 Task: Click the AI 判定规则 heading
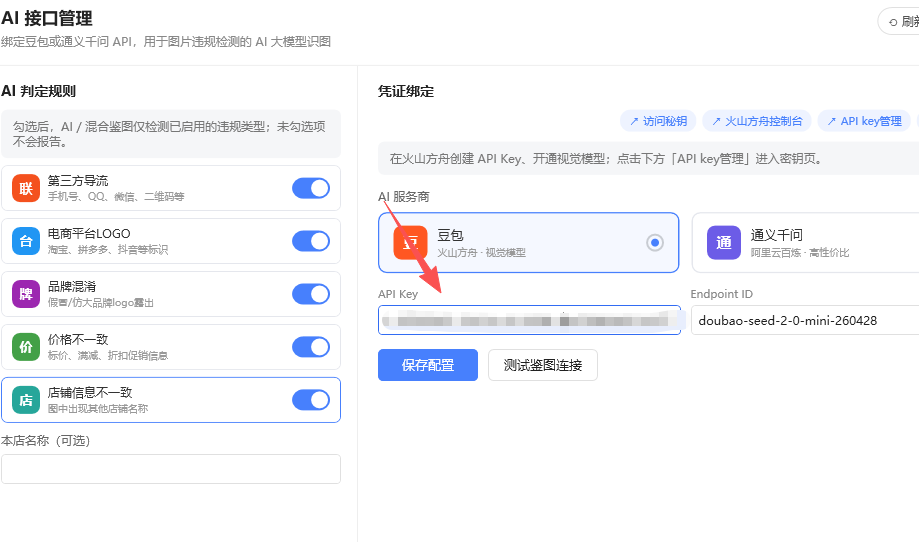pos(39,91)
